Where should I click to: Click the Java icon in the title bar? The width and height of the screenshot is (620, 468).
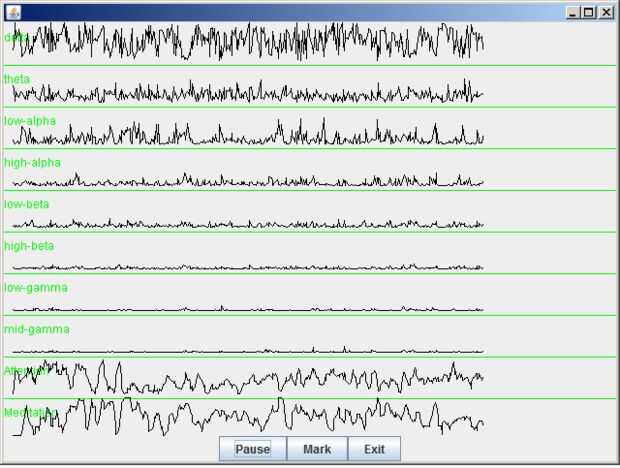pos(13,13)
